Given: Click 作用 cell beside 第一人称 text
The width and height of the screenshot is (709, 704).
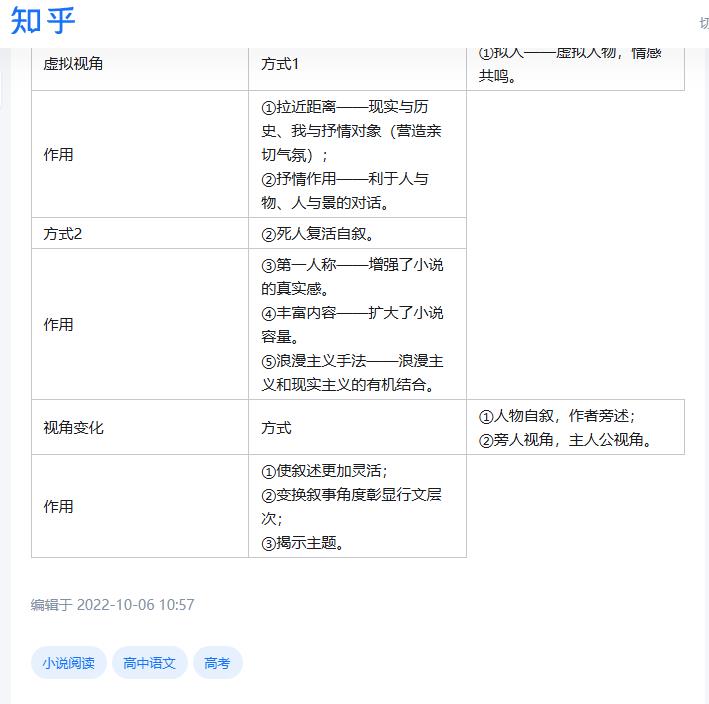Looking at the screenshot, I should [x=140, y=324].
